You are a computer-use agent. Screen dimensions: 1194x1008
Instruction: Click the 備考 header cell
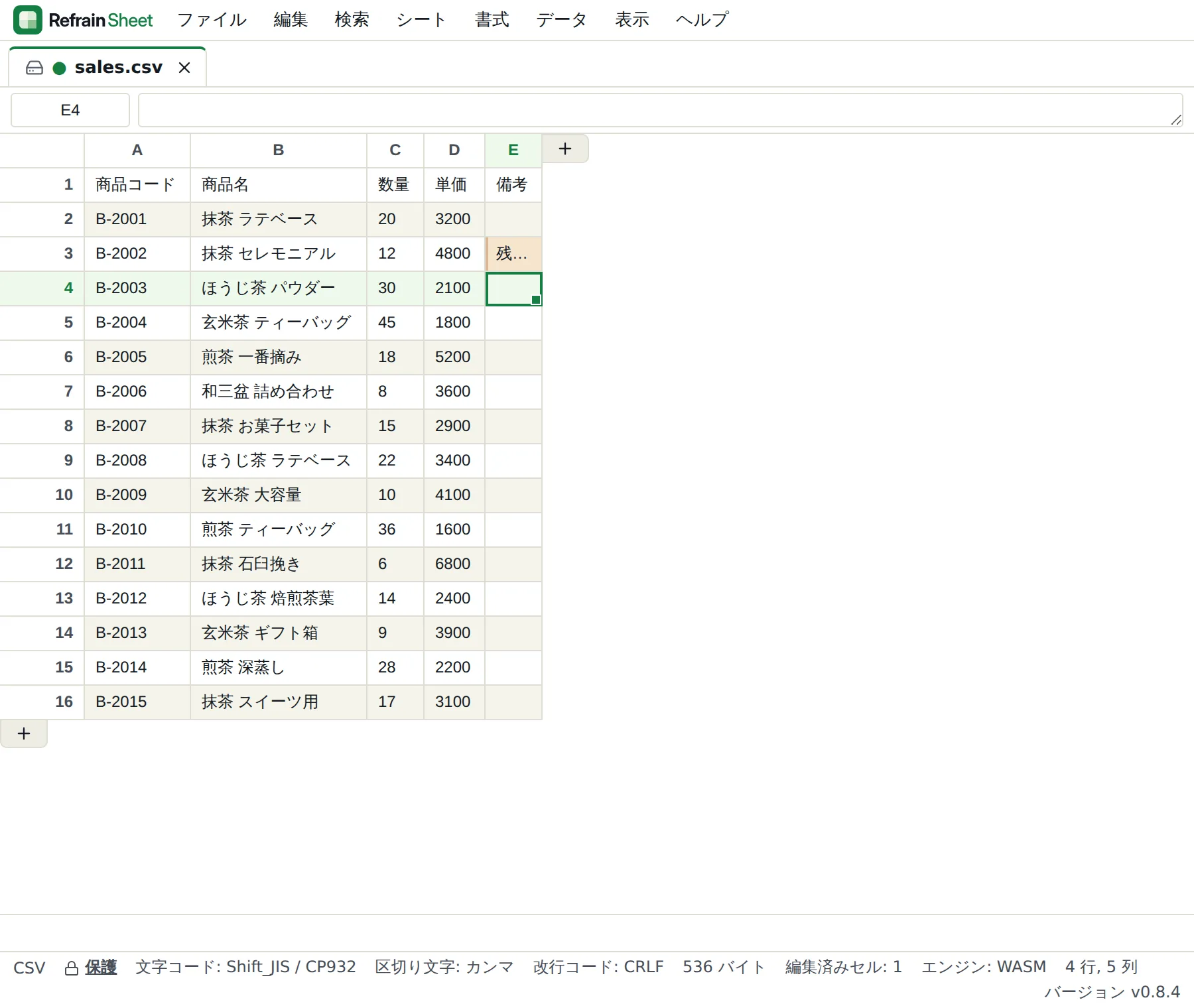point(513,184)
